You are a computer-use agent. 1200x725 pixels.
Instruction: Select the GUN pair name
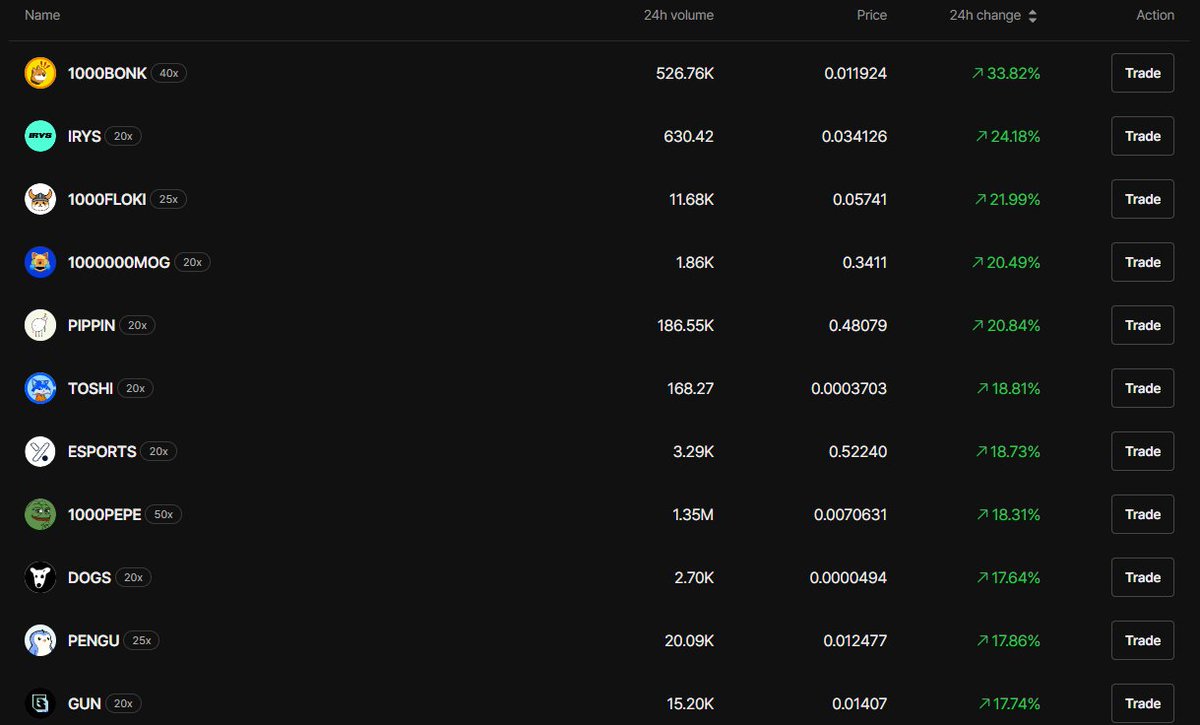(84, 703)
